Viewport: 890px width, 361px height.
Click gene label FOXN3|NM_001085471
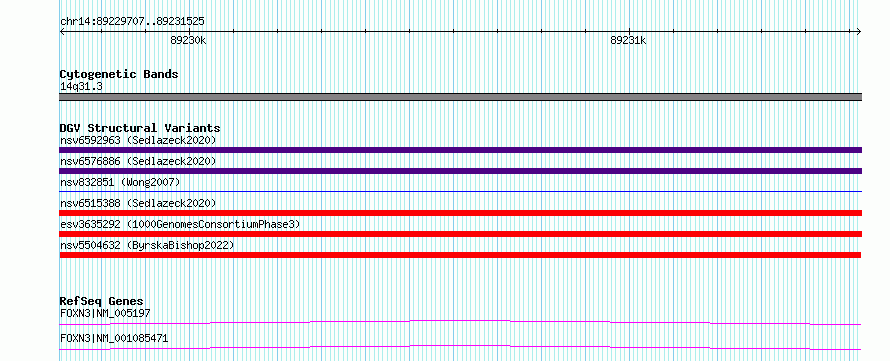[114, 339]
